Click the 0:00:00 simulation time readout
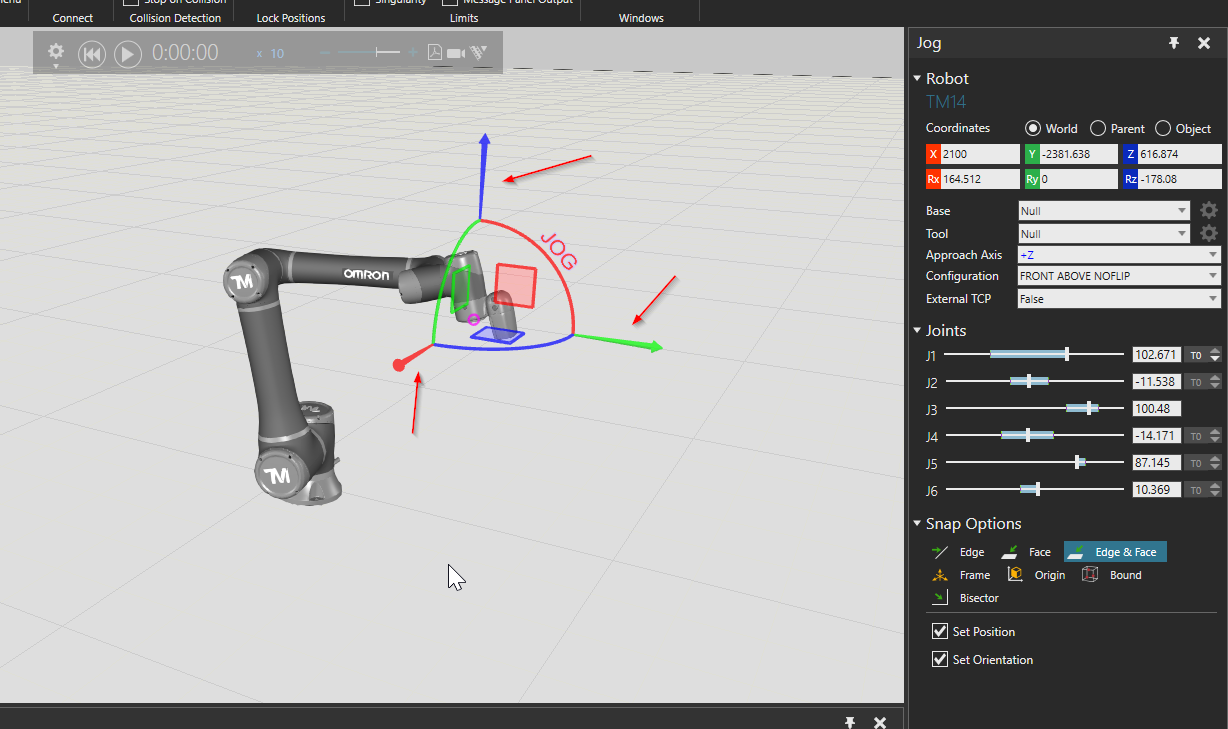This screenshot has width=1228, height=729. click(x=185, y=53)
